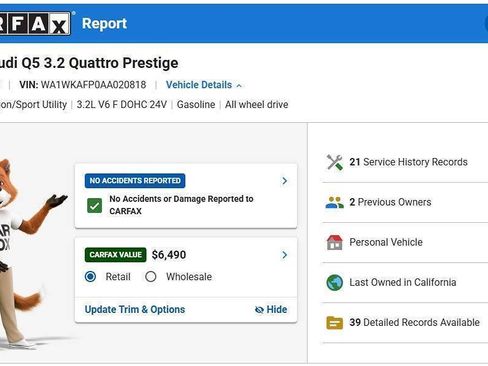Open the CARFAX Value chevron arrow
Screen dimensions: 488x366
(x=284, y=255)
